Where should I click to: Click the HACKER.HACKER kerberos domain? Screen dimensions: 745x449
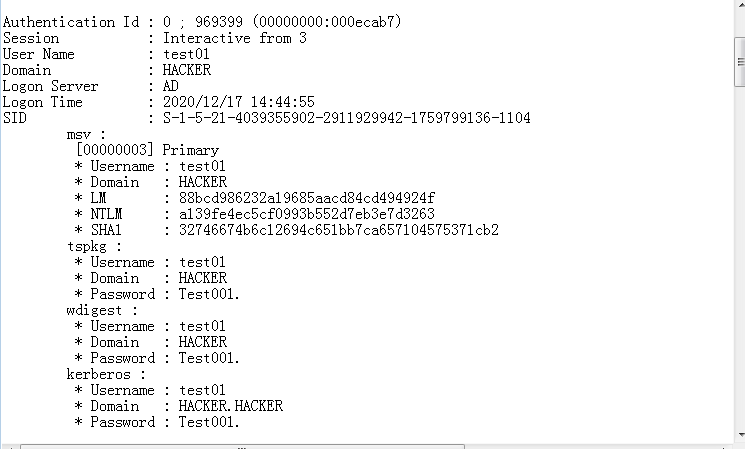click(x=231, y=406)
